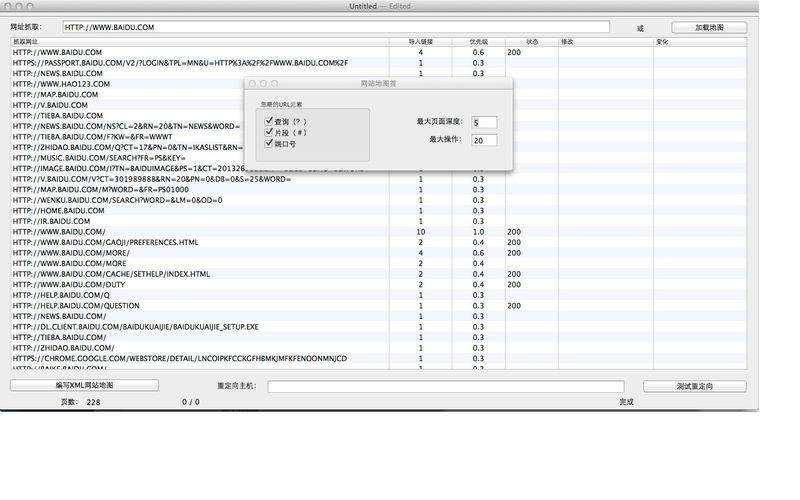Viewport: 800px width, 500px height.
Task: Focus the 网址抓取 URL input field
Action: pyautogui.click(x=336, y=27)
